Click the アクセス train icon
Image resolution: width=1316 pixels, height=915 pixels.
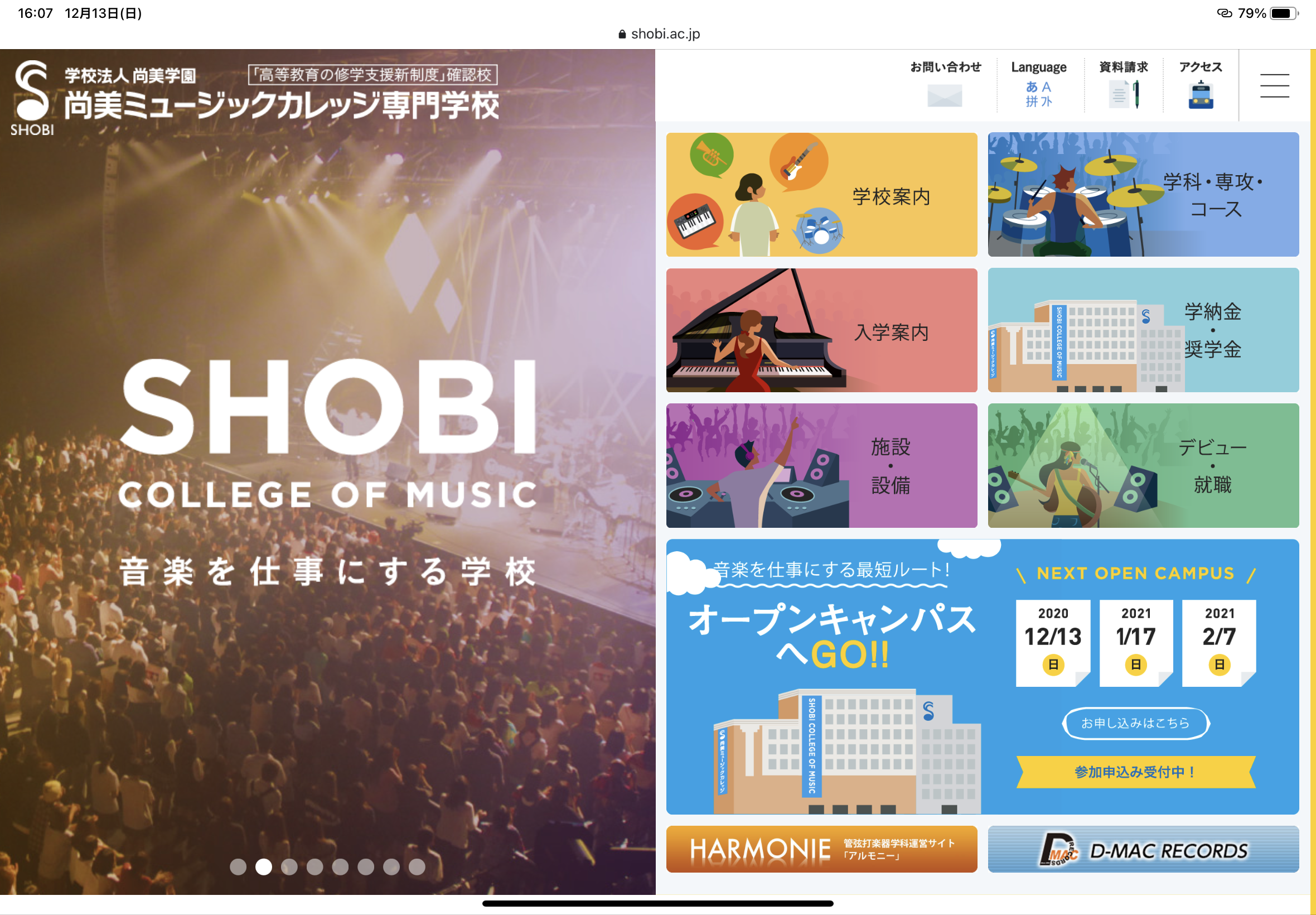pos(1201,95)
